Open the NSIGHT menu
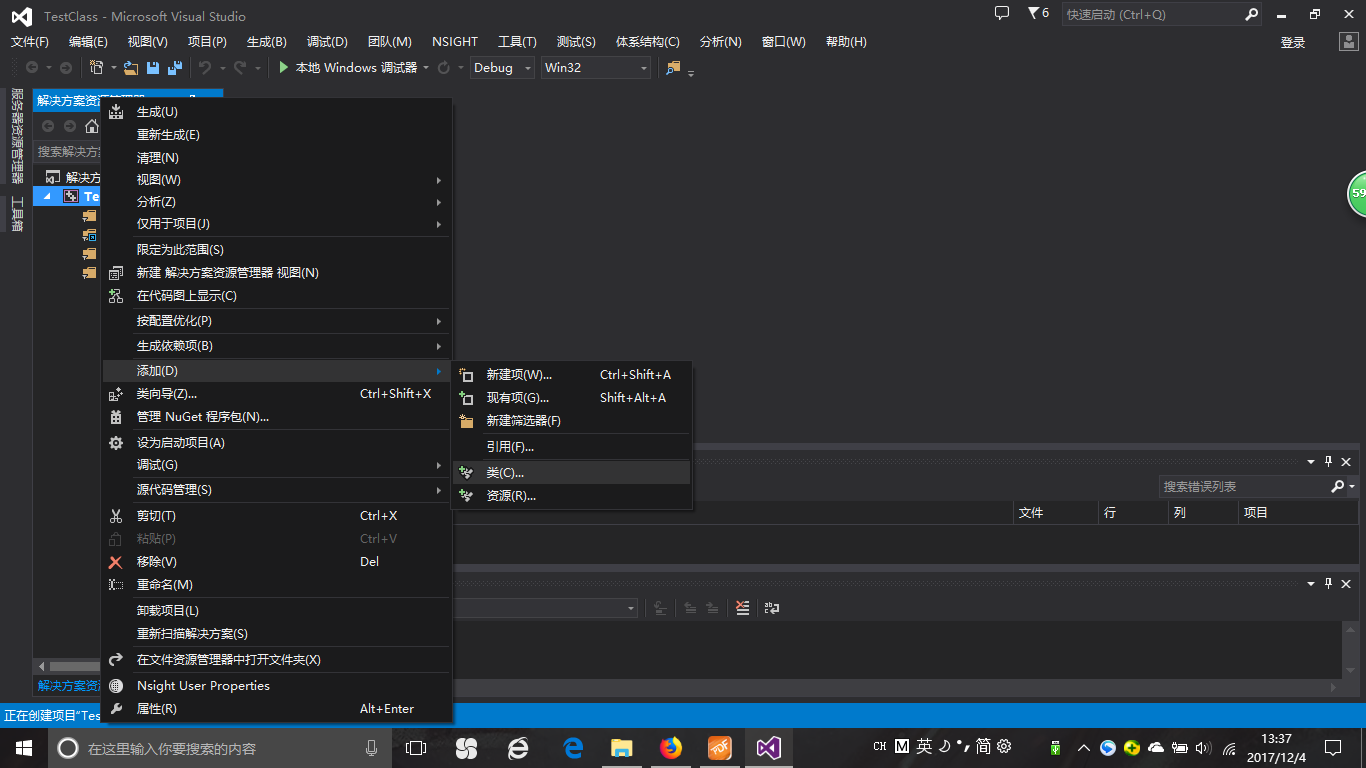Screen dimensions: 1366x768 [455, 41]
